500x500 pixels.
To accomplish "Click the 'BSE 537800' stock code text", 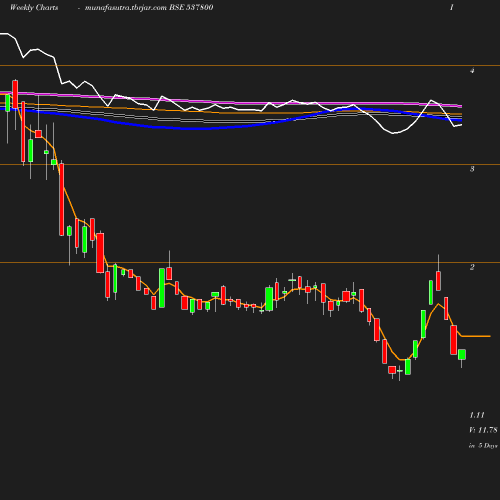I will (191, 7).
